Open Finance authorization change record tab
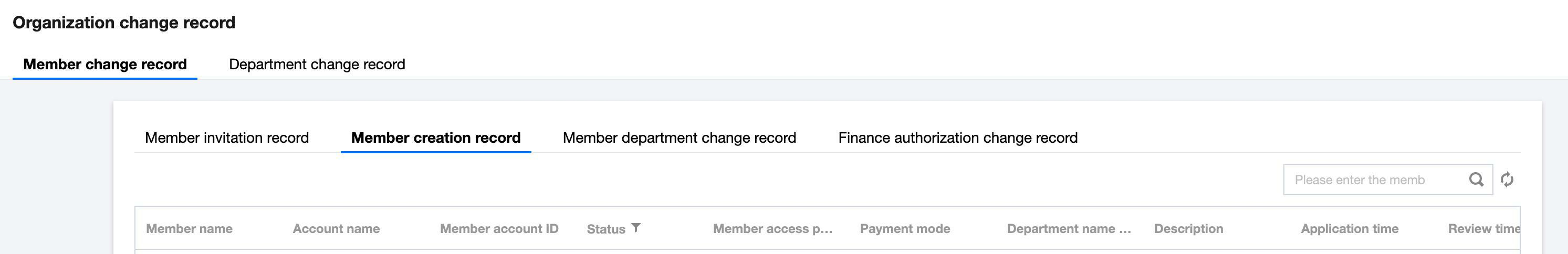This screenshot has height=254, width=1568. coord(957,138)
